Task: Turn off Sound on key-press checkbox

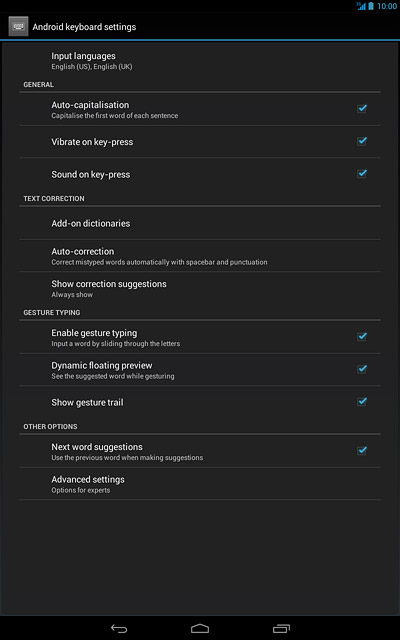Action: pyautogui.click(x=362, y=174)
